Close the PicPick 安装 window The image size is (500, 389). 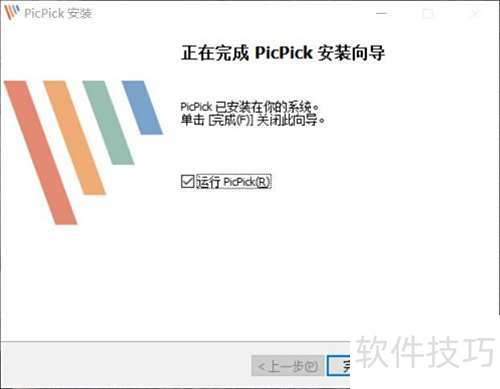475,13
